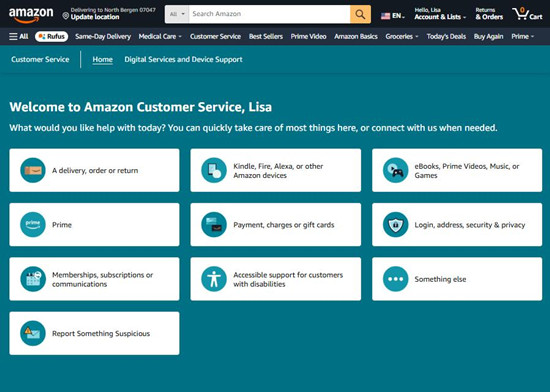Click the Kindle devices icon
The image size is (550, 392).
click(214, 170)
